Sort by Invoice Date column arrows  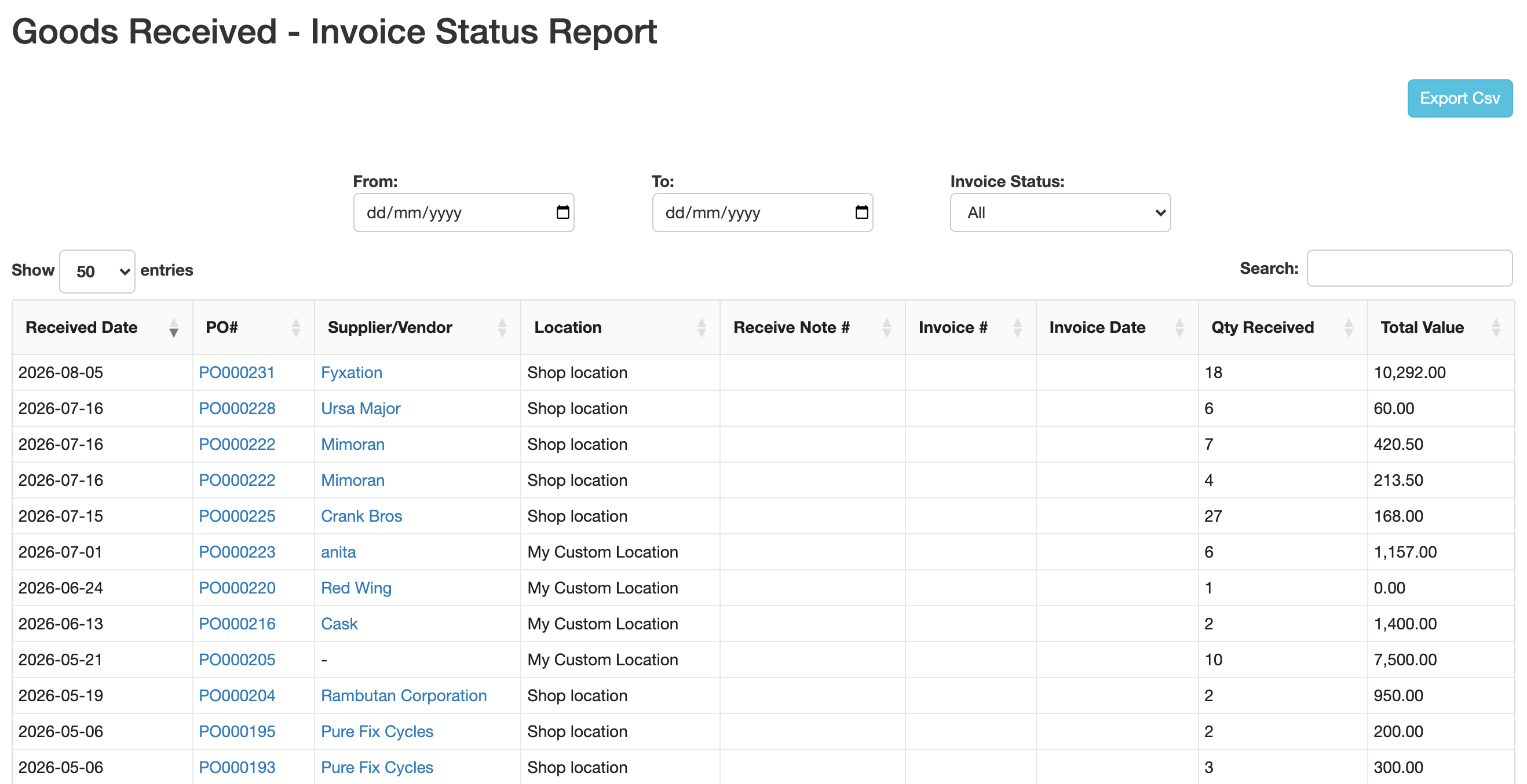(x=1179, y=328)
